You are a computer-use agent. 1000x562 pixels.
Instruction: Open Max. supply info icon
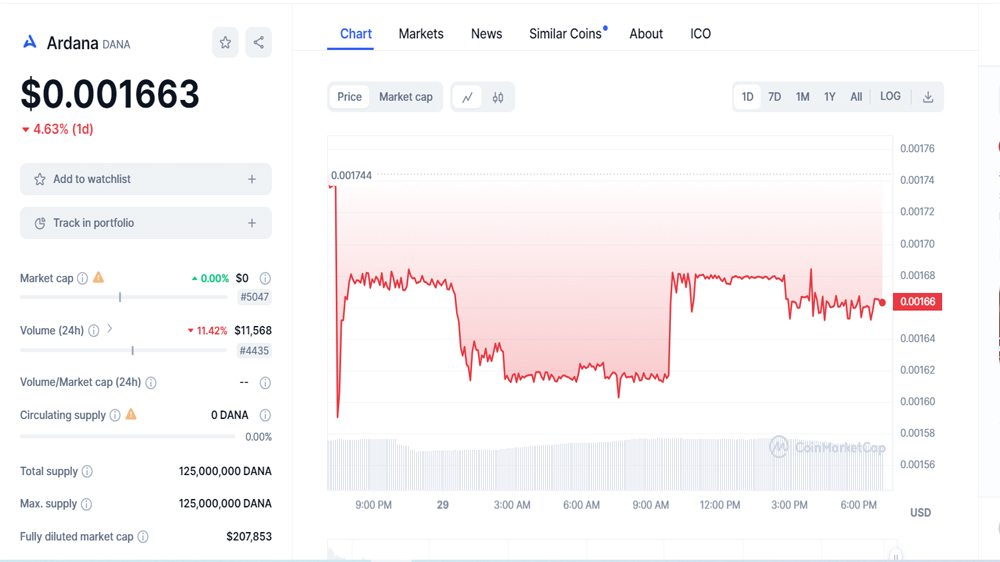pyautogui.click(x=87, y=504)
